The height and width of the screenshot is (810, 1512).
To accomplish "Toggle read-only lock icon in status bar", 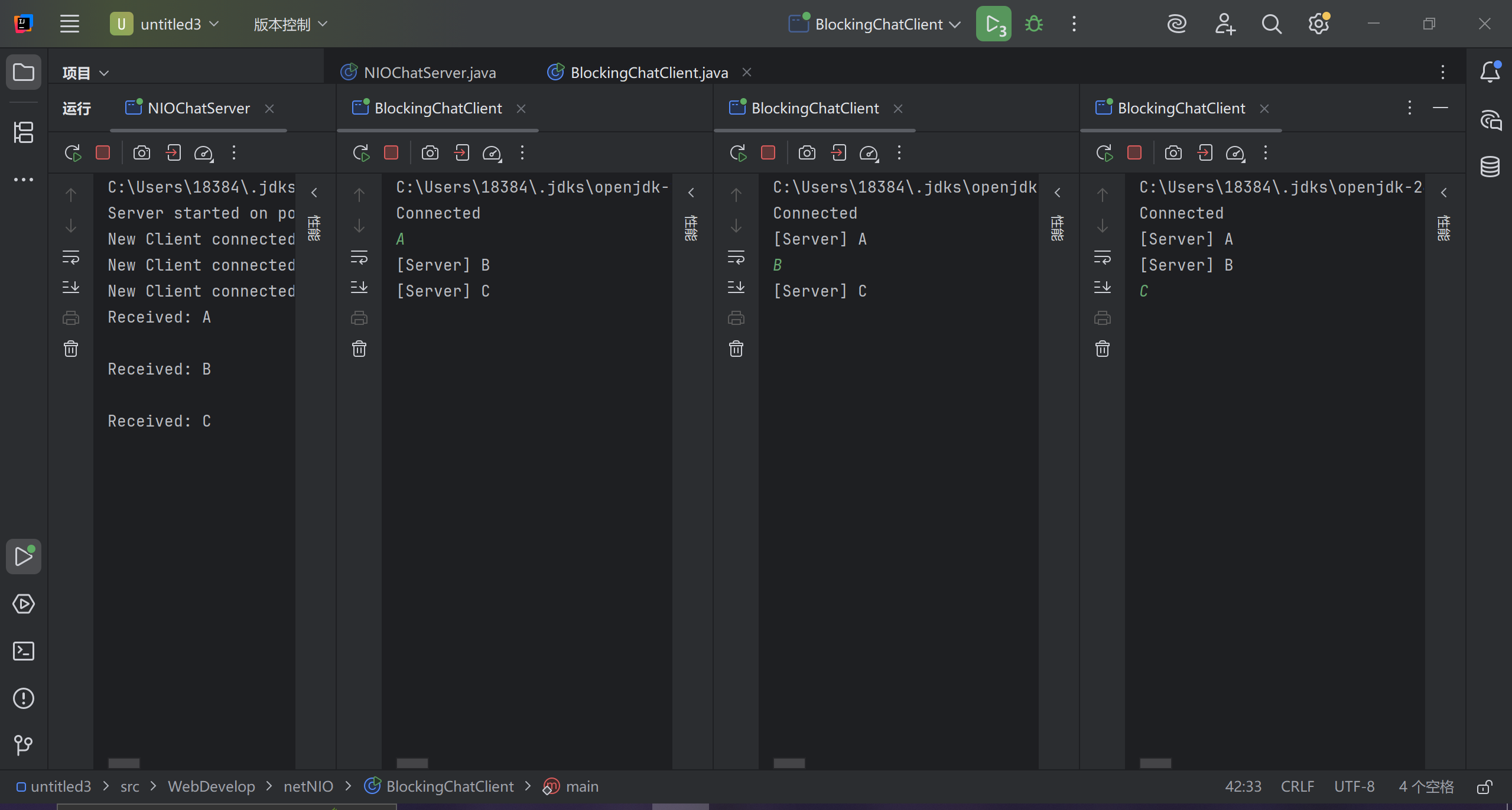I will click(1484, 787).
